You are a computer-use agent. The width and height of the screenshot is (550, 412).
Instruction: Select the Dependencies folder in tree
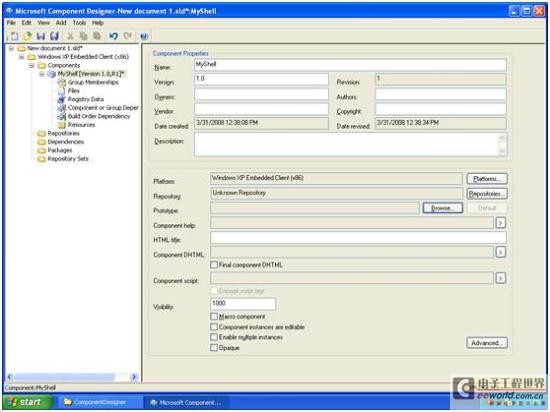pos(66,142)
